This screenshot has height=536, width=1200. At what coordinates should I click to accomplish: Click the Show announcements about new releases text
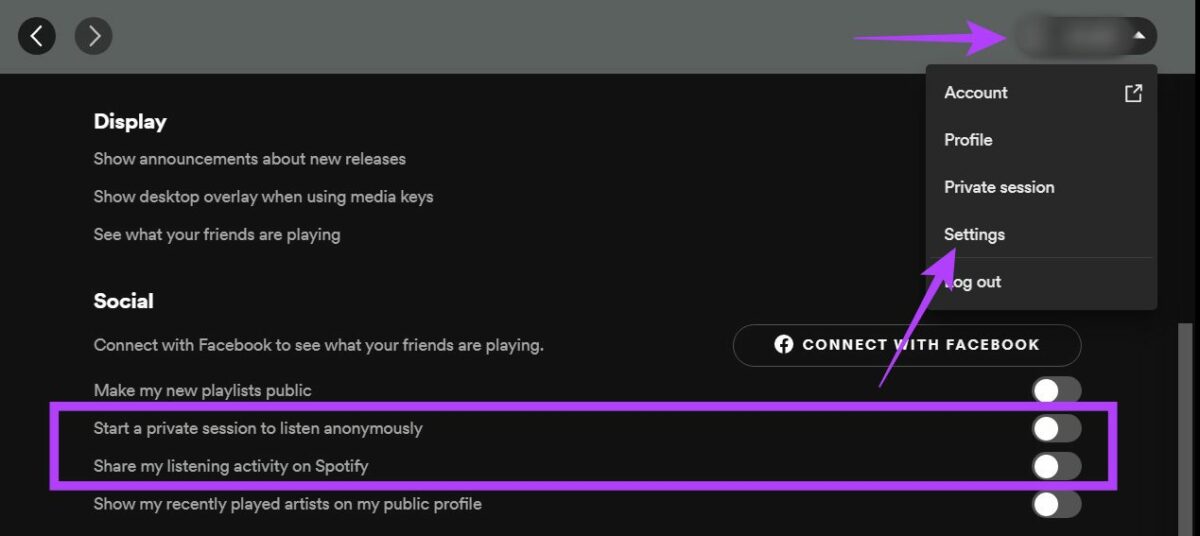click(249, 159)
